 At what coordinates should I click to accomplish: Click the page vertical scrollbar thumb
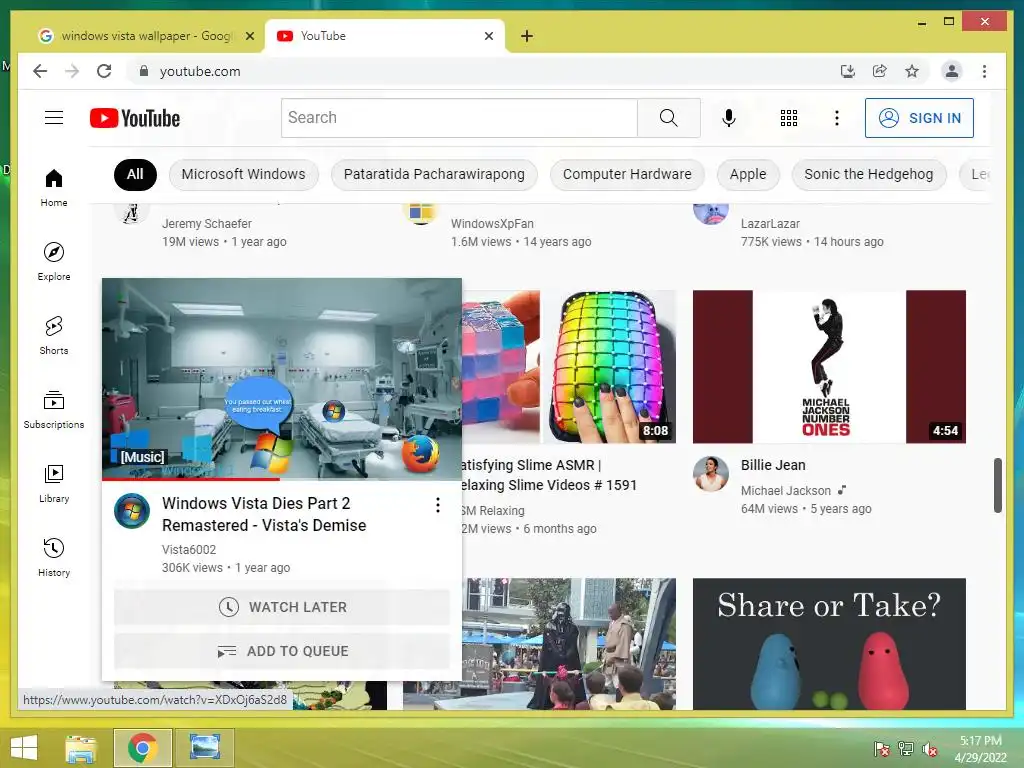click(x=997, y=485)
